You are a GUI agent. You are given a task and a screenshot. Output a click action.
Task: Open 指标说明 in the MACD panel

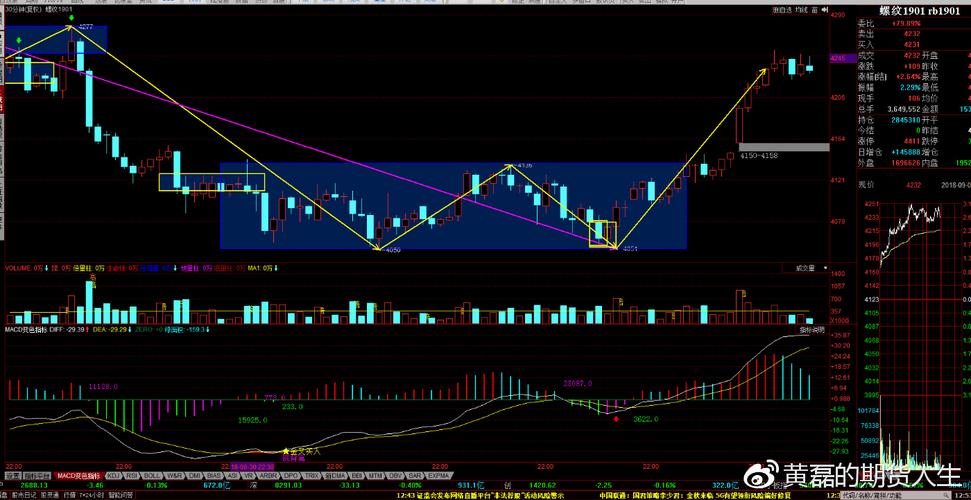pyautogui.click(x=811, y=329)
